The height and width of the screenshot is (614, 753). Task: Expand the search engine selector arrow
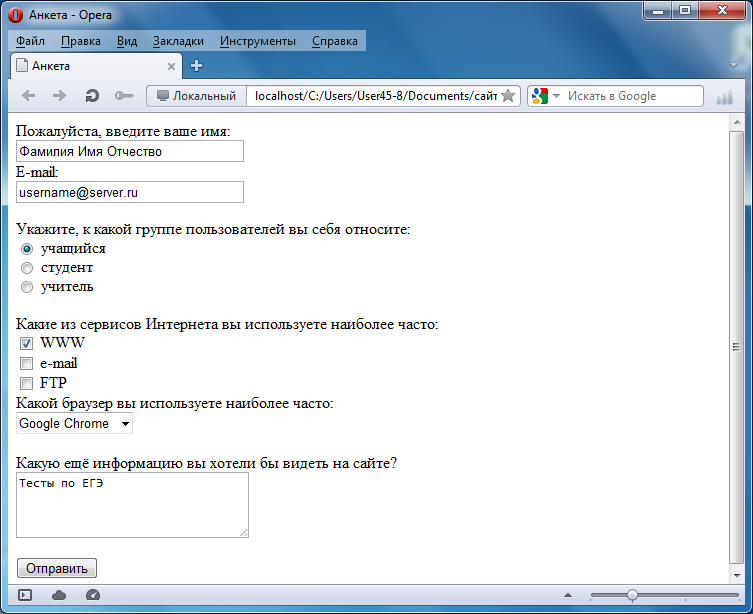[557, 96]
